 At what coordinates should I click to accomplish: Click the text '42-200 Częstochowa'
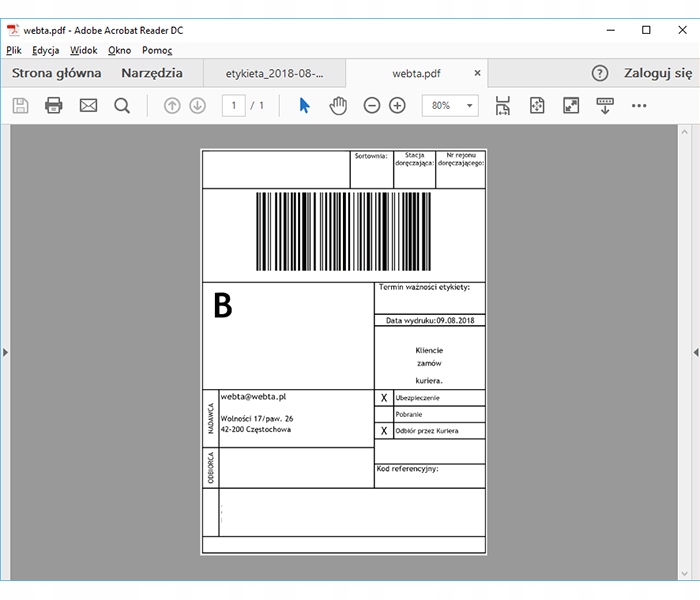pyautogui.click(x=256, y=429)
